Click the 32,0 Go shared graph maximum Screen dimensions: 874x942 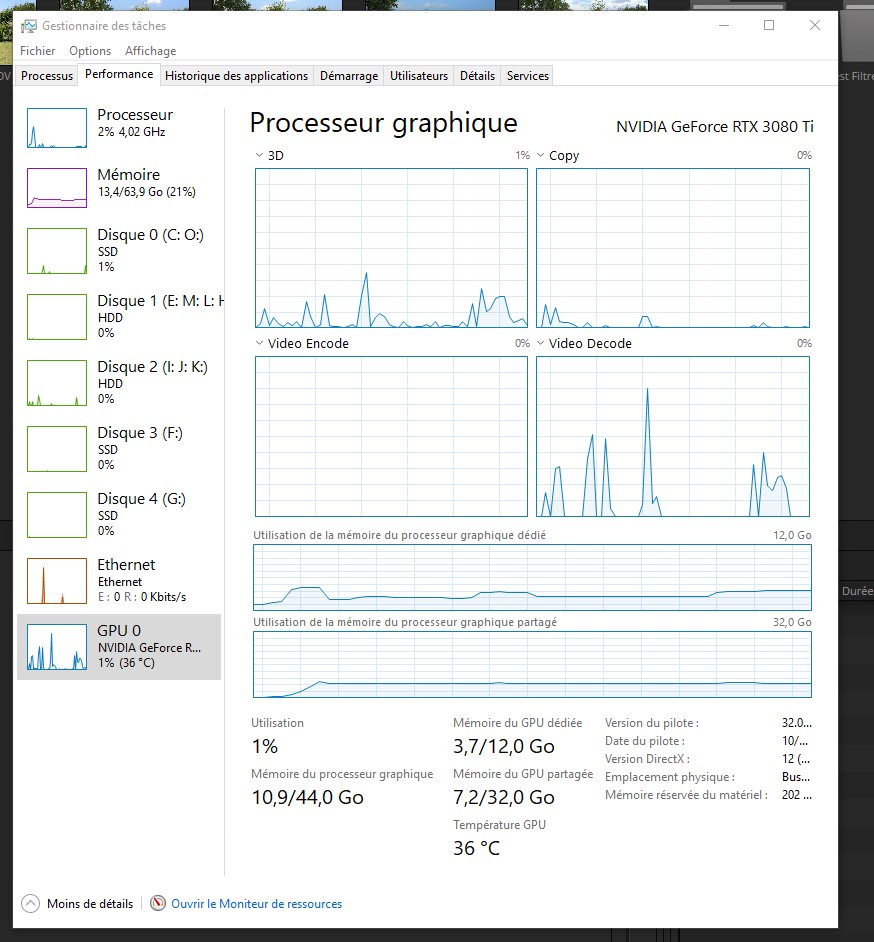click(x=792, y=622)
